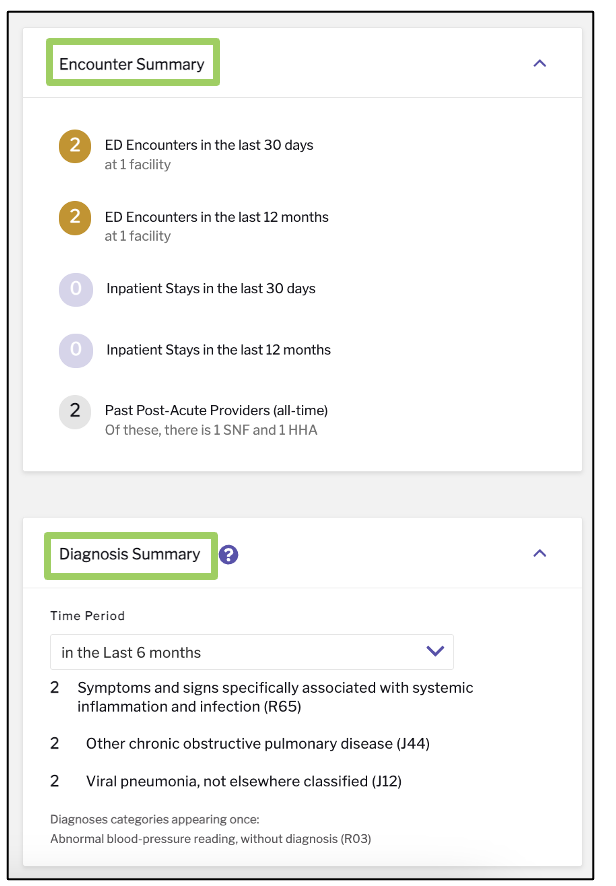This screenshot has width=616, height=886.
Task: Open Inpatient Stays in the last 12 months
Action: 219,350
